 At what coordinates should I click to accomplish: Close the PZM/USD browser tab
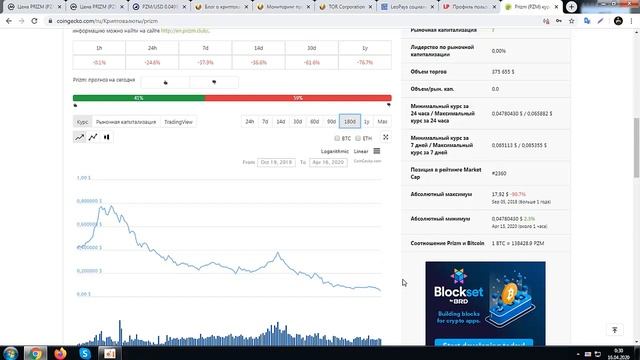point(184,7)
